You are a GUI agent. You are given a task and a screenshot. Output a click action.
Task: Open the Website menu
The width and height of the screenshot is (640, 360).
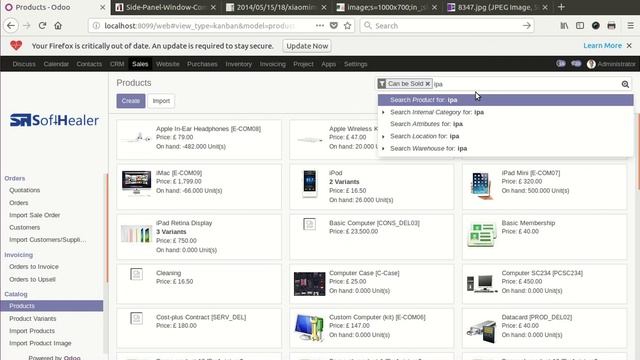(x=167, y=64)
